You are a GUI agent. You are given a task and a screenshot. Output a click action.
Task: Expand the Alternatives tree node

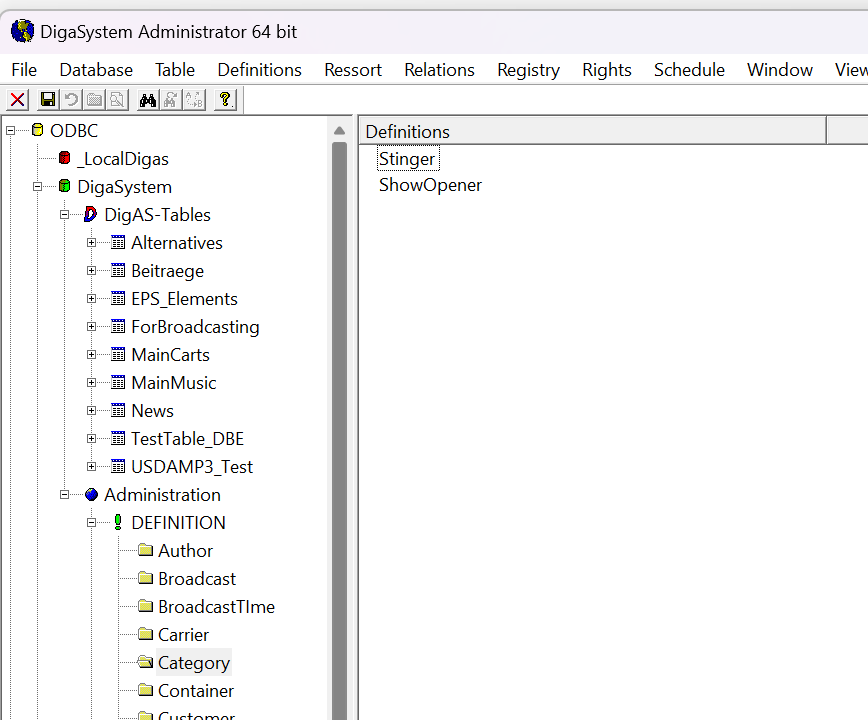90,242
